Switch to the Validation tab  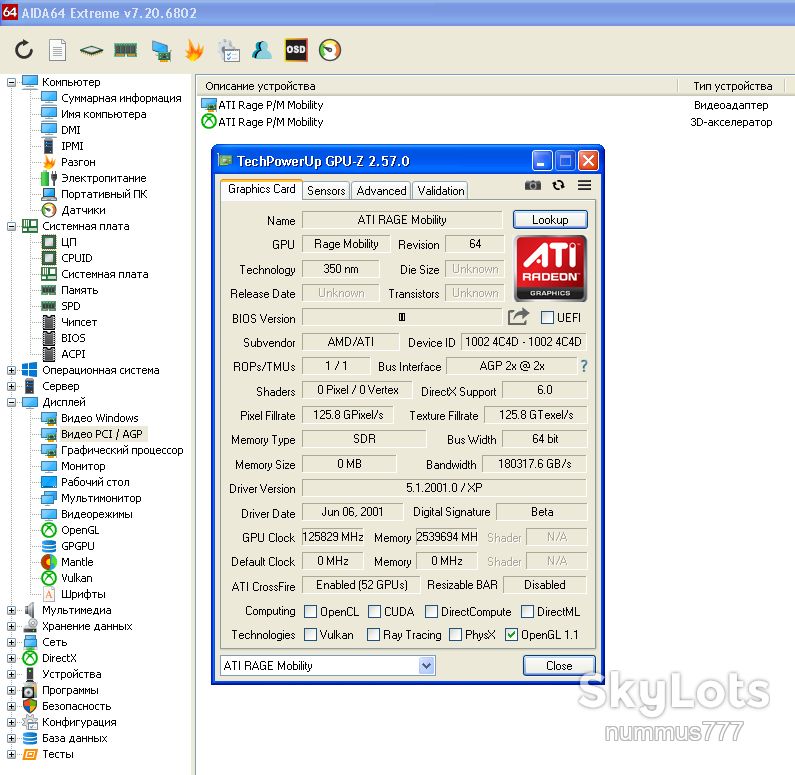click(x=441, y=191)
